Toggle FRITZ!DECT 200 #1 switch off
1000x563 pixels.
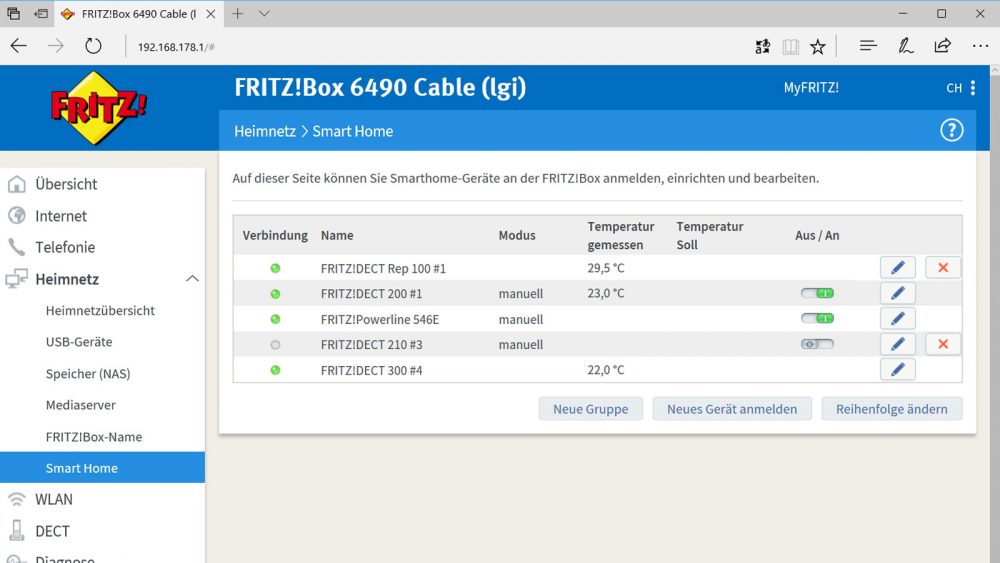tap(818, 293)
